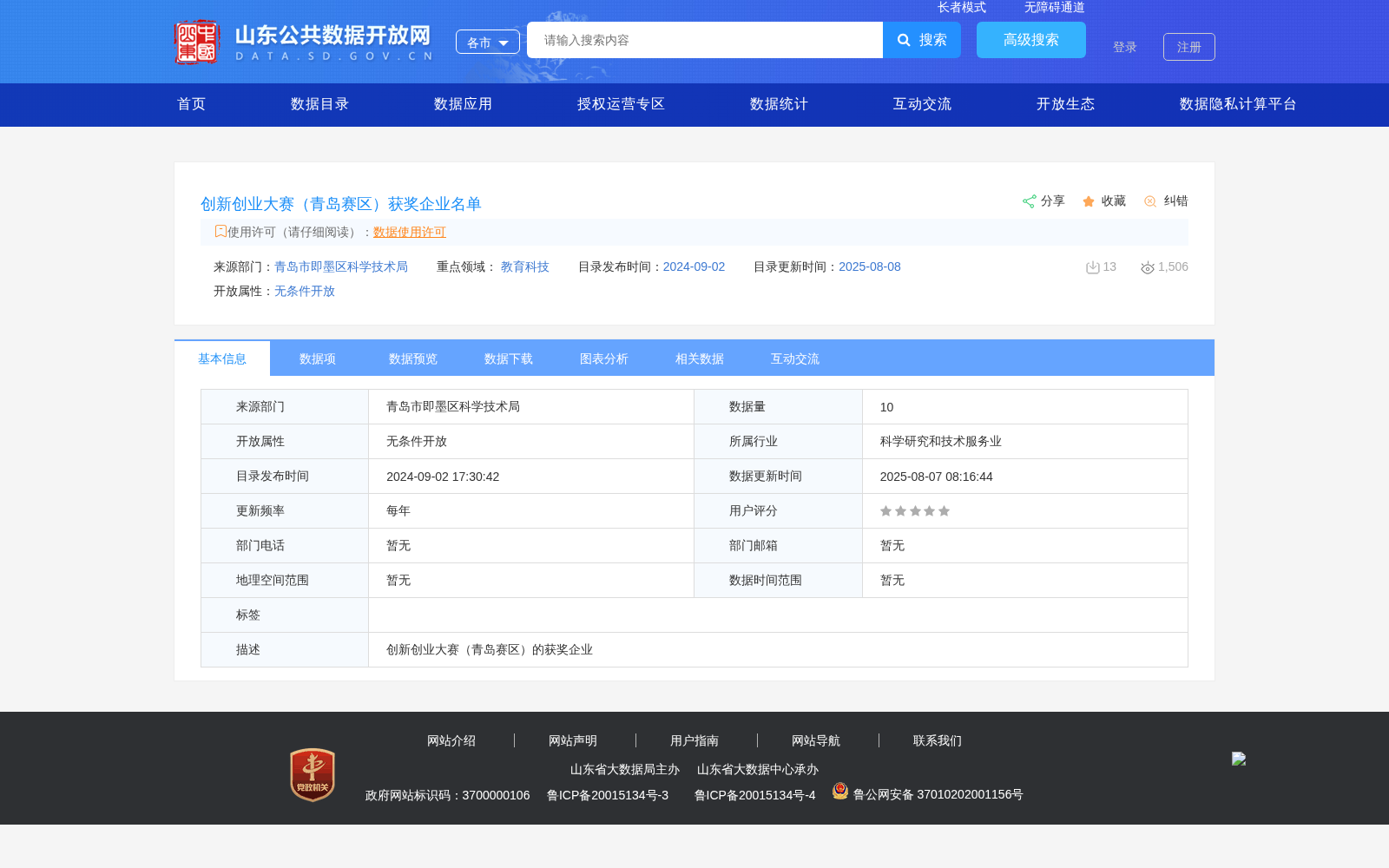Go to 首页 in navigation
Viewport: 1389px width, 868px height.
[x=191, y=104]
